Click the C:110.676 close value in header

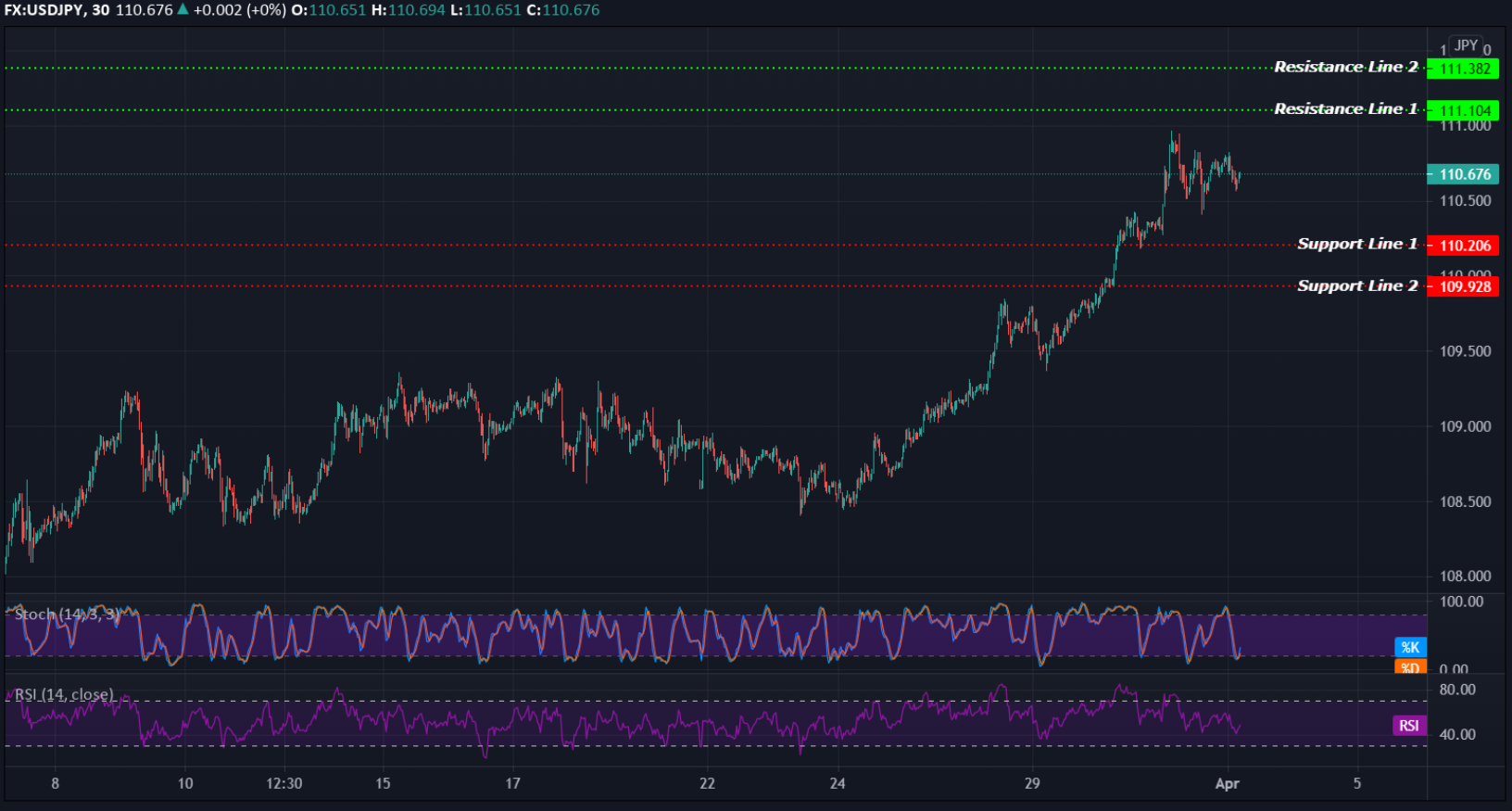(563, 10)
